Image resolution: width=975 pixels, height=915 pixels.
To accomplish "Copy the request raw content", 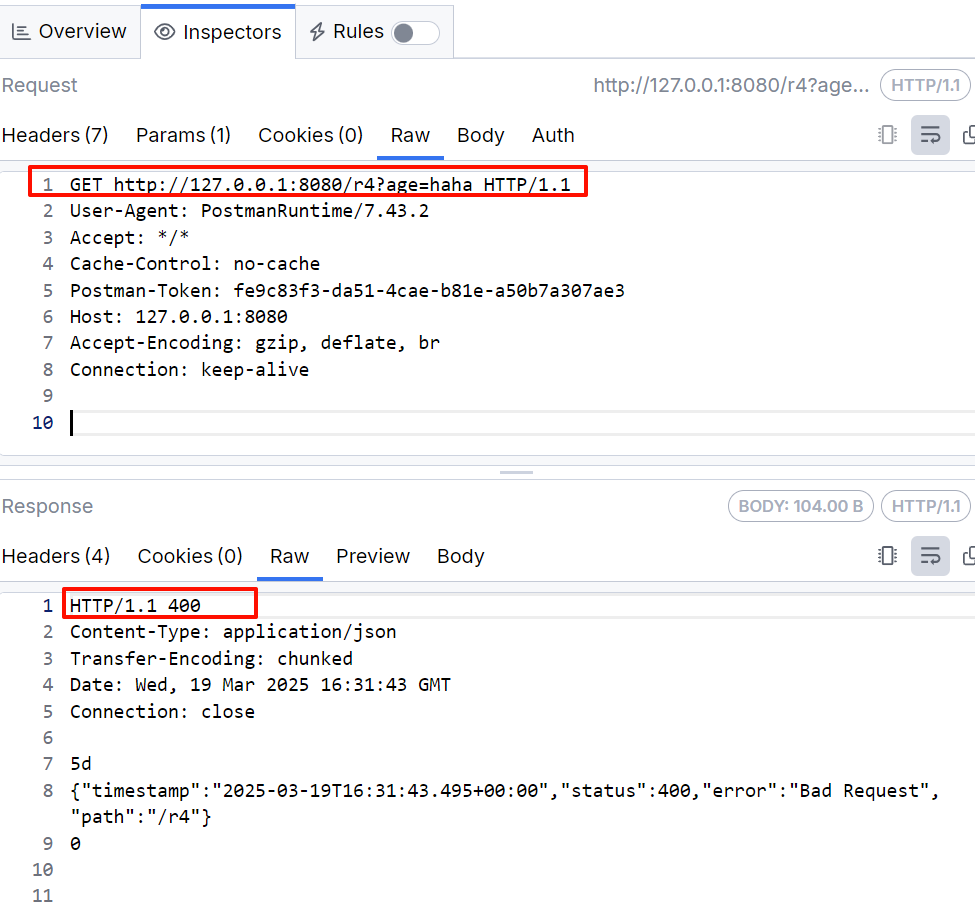I will click(968, 135).
